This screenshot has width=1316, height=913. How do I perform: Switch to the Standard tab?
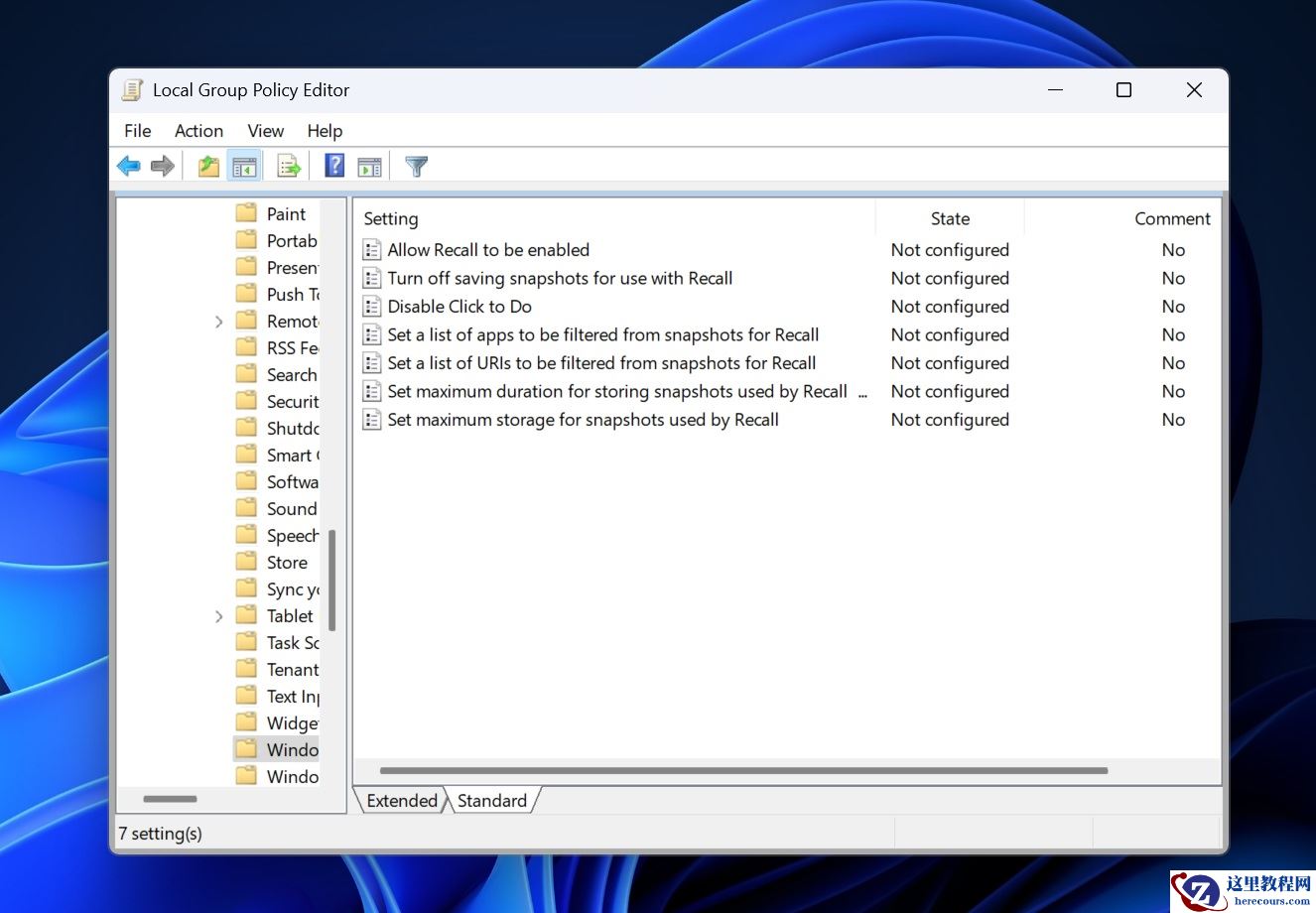[x=491, y=800]
